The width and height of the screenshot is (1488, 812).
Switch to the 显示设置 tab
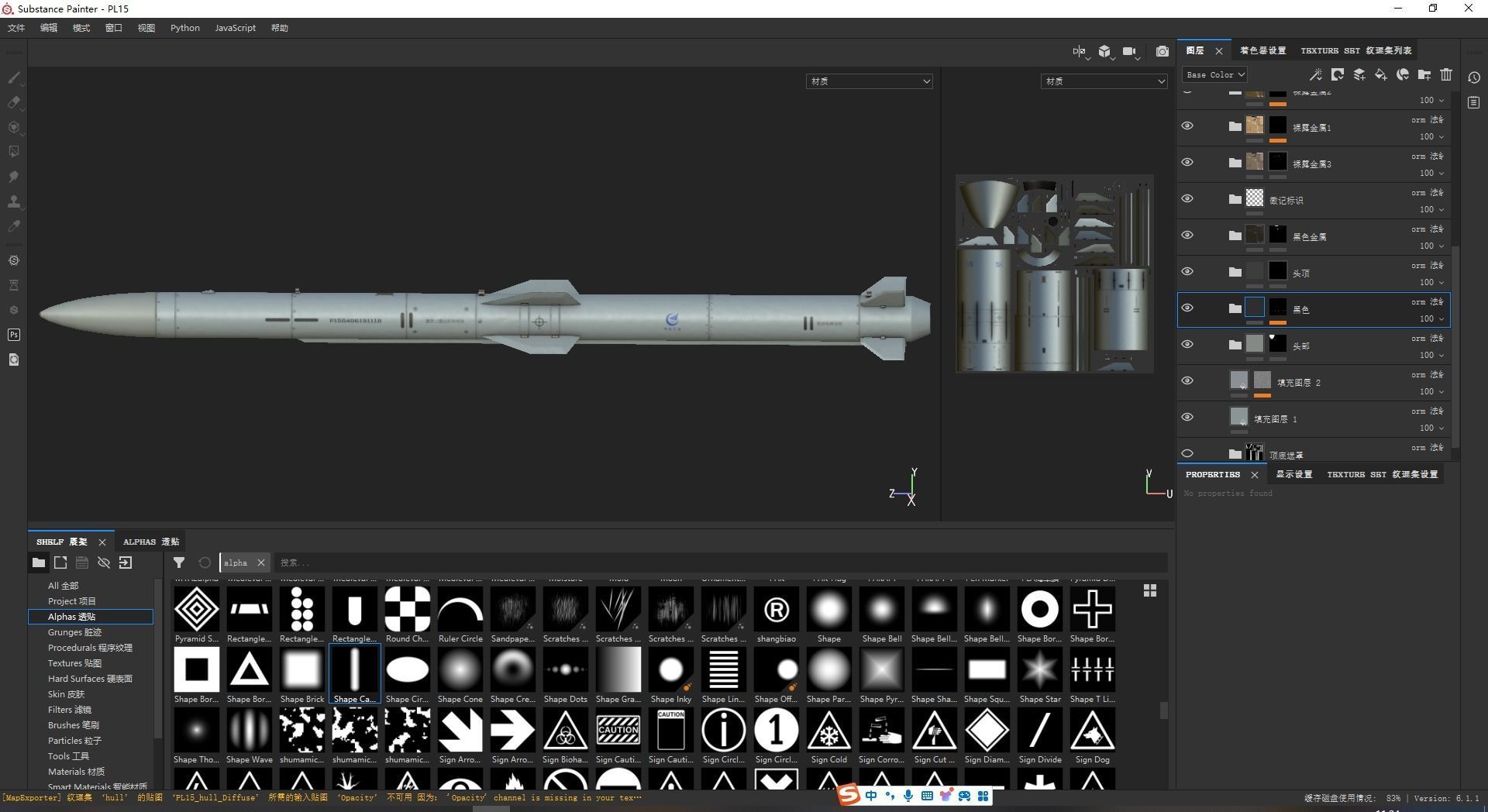1294,474
